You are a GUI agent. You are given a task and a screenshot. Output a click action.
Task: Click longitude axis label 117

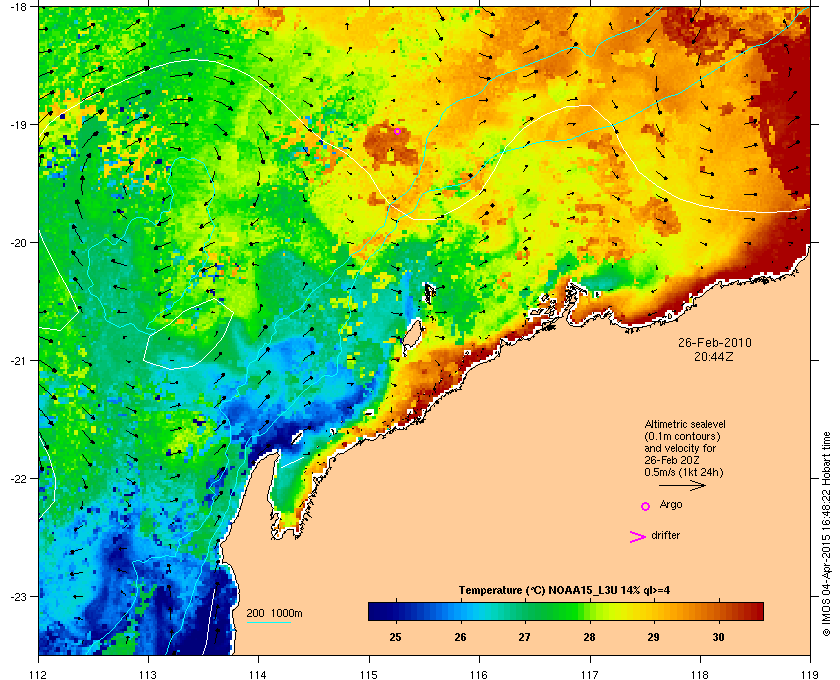pyautogui.click(x=589, y=674)
